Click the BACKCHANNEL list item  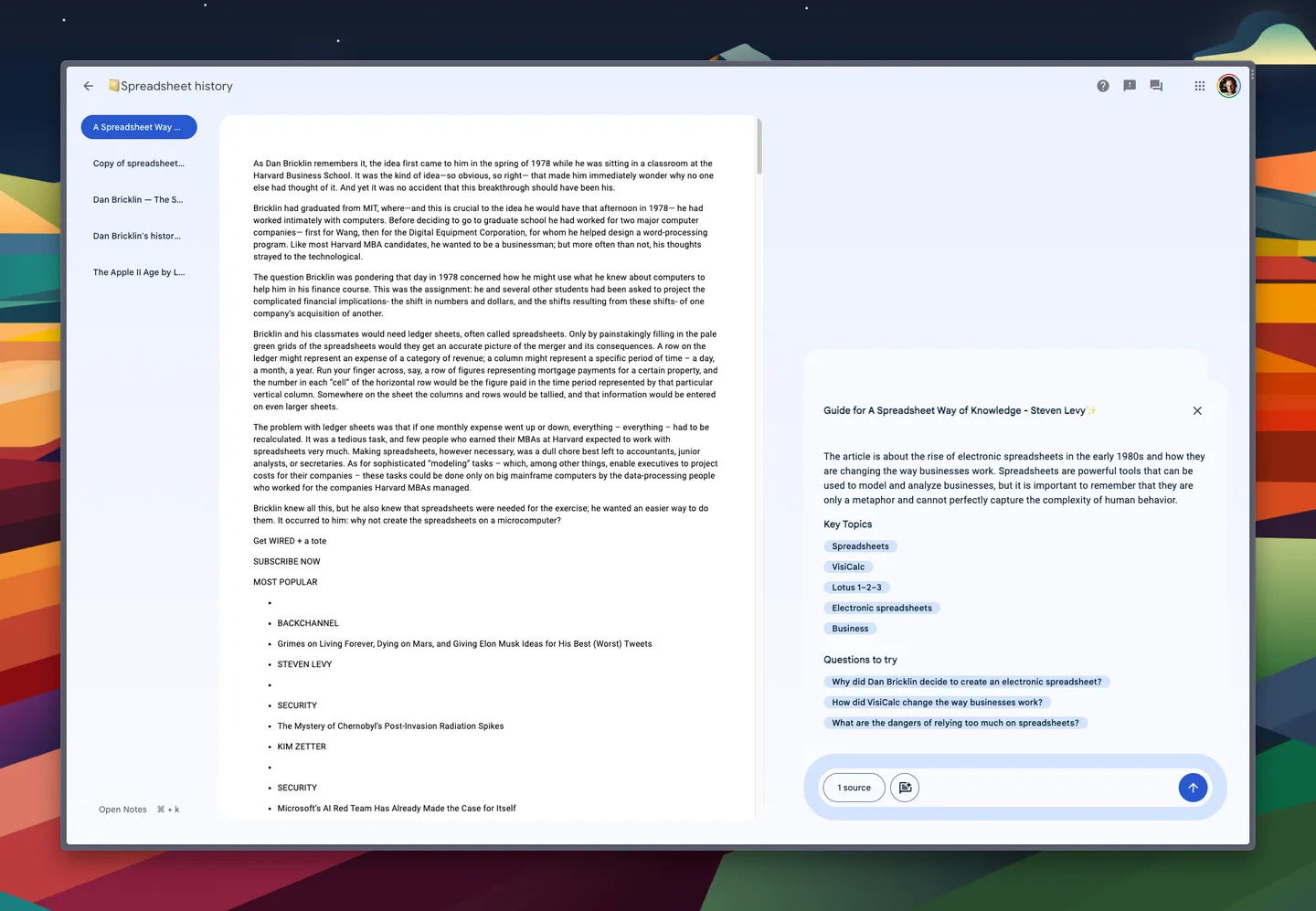pos(308,623)
